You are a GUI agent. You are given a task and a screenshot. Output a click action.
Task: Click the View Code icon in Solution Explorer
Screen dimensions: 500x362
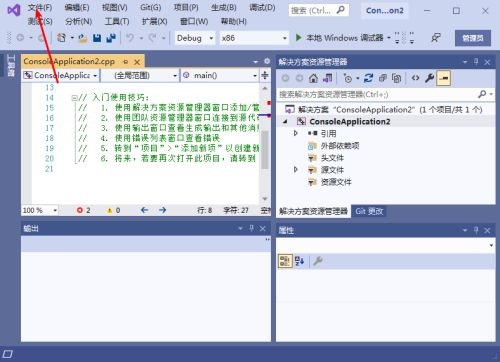coord(415,78)
